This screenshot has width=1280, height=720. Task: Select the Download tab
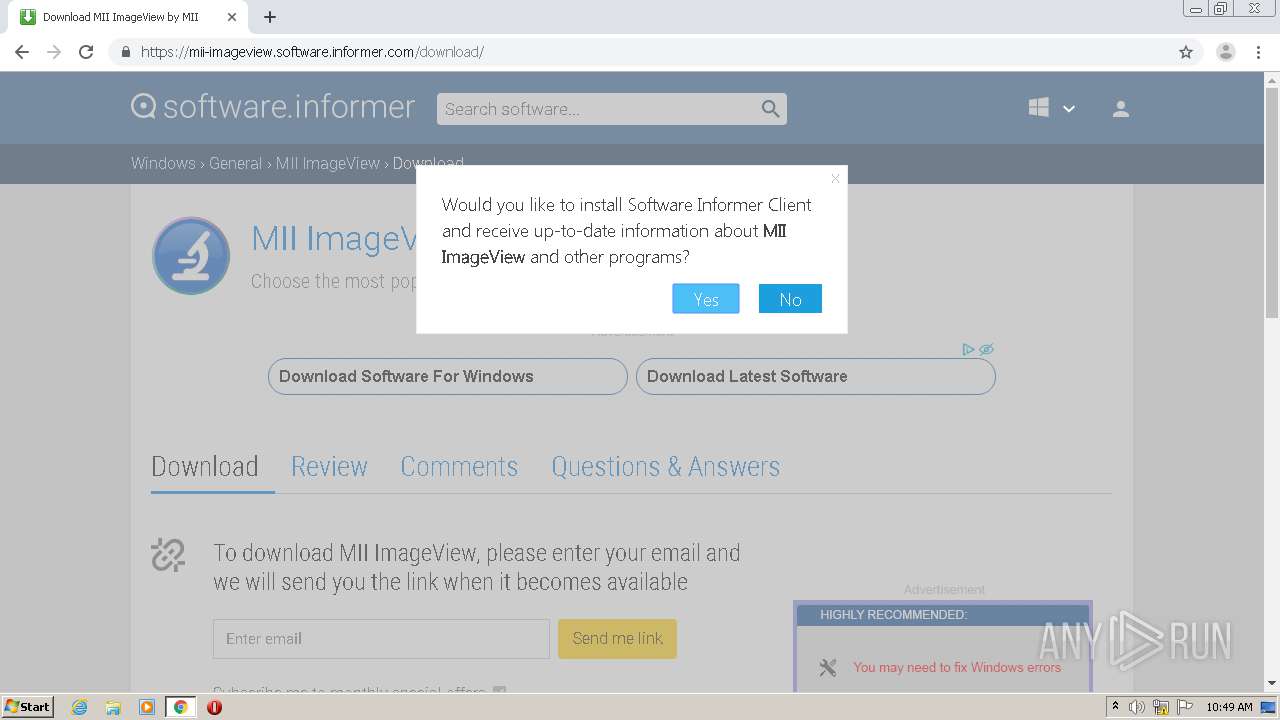click(x=205, y=467)
